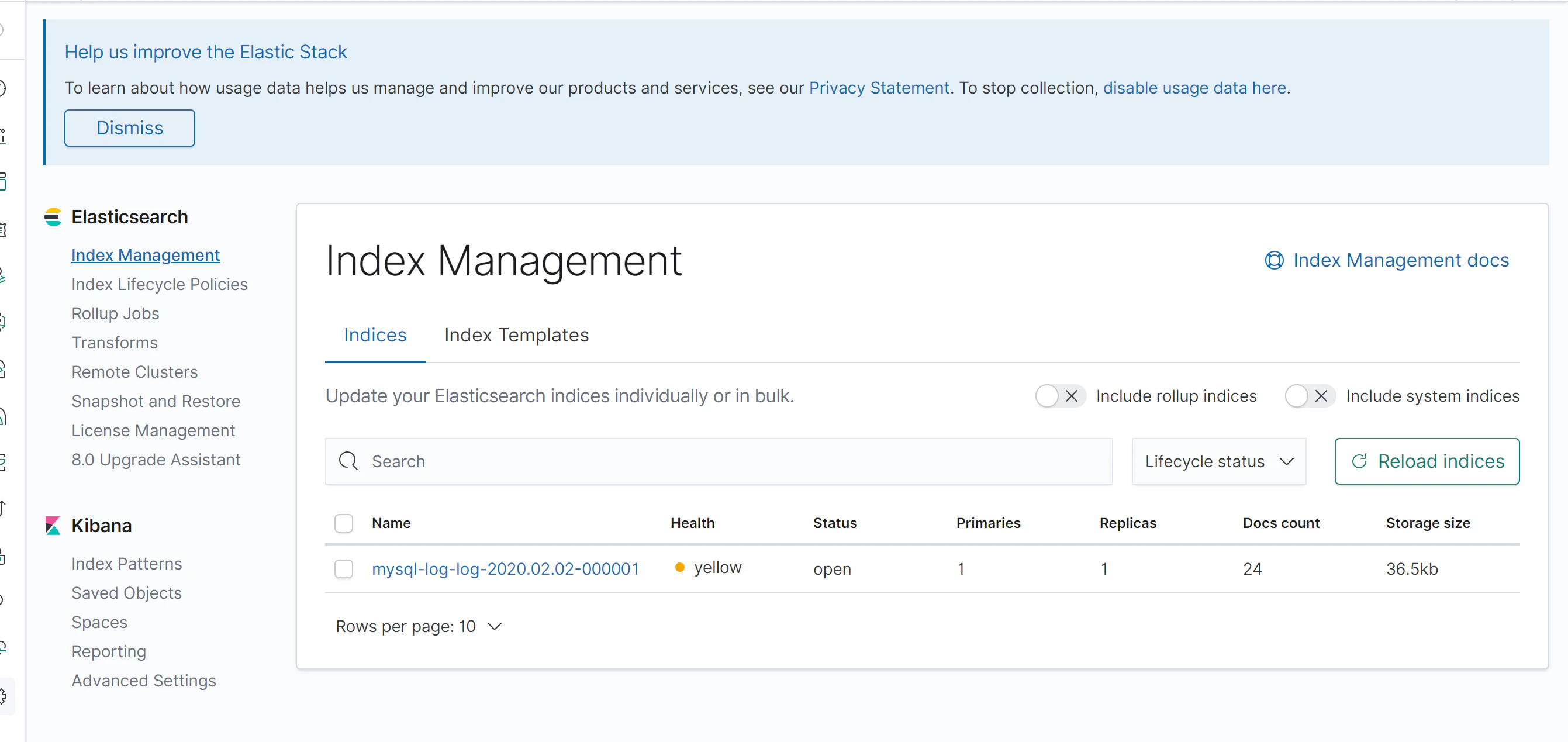Viewport: 1568px width, 742px height.
Task: Click the 'open' status cell
Action: pyautogui.click(x=832, y=569)
